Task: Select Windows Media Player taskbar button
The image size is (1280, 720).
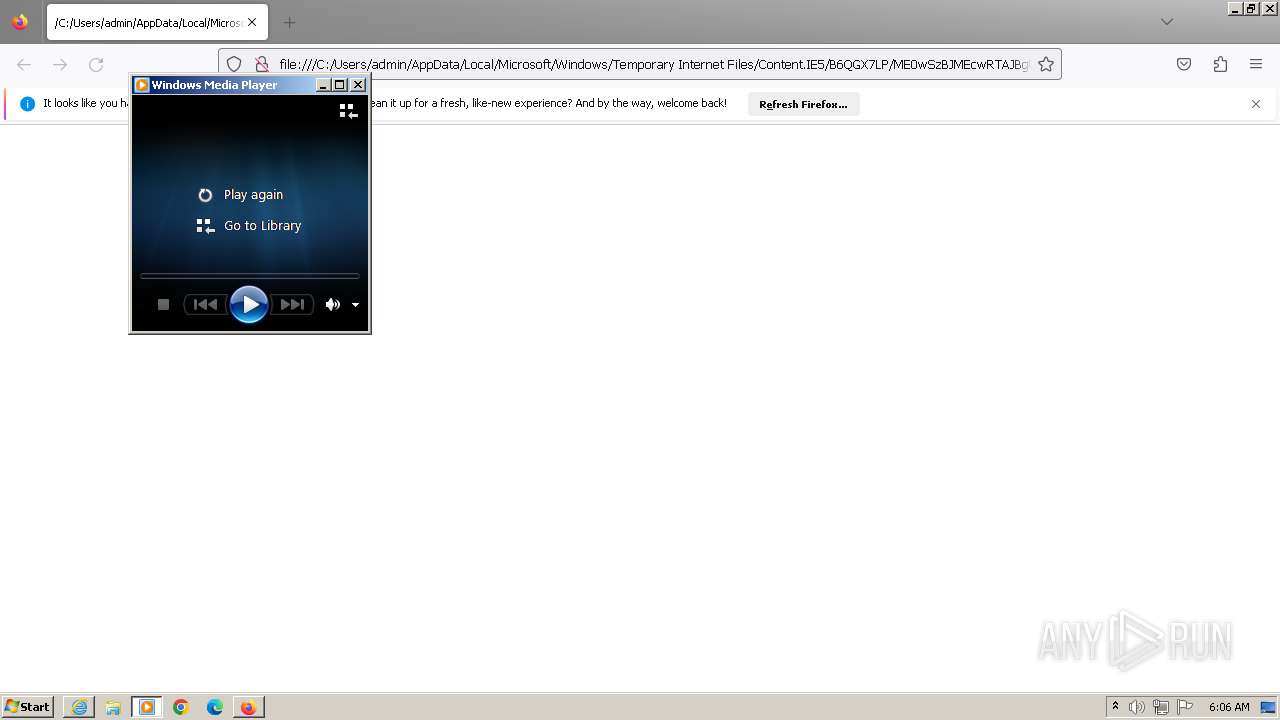Action: [x=147, y=707]
